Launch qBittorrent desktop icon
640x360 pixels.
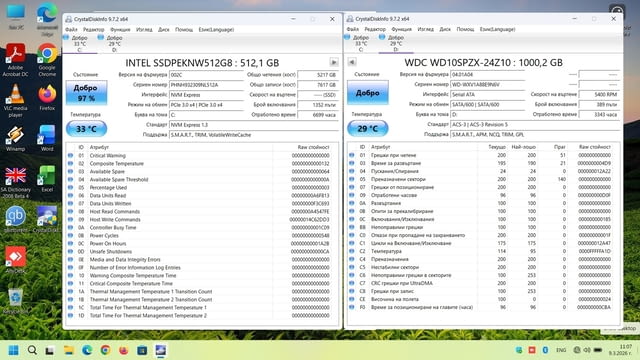click(16, 220)
